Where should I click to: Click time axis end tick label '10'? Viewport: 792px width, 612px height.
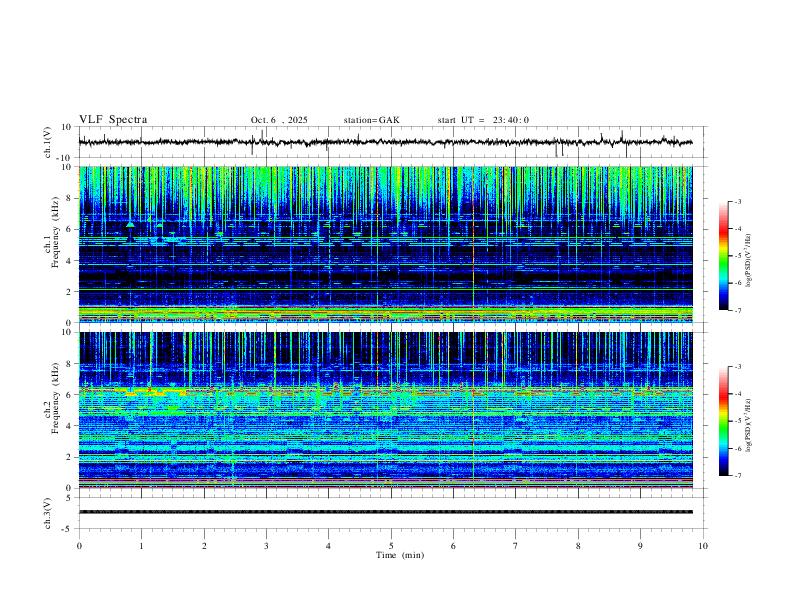point(703,546)
